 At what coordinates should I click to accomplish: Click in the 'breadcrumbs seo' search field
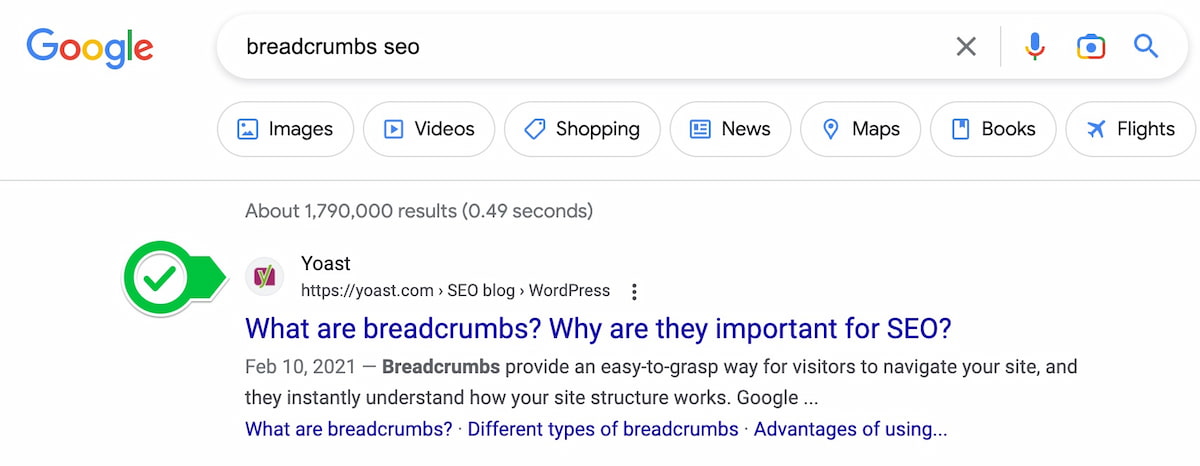coord(580,46)
